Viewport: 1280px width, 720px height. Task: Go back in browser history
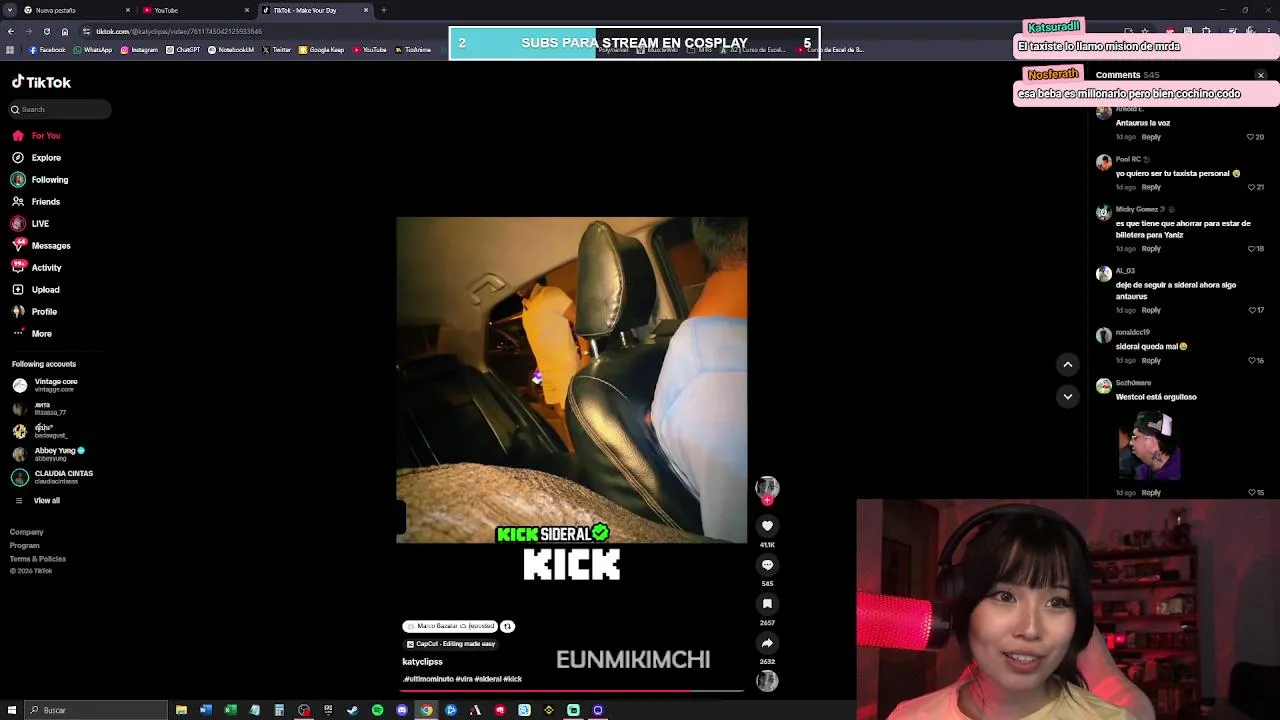click(x=10, y=31)
